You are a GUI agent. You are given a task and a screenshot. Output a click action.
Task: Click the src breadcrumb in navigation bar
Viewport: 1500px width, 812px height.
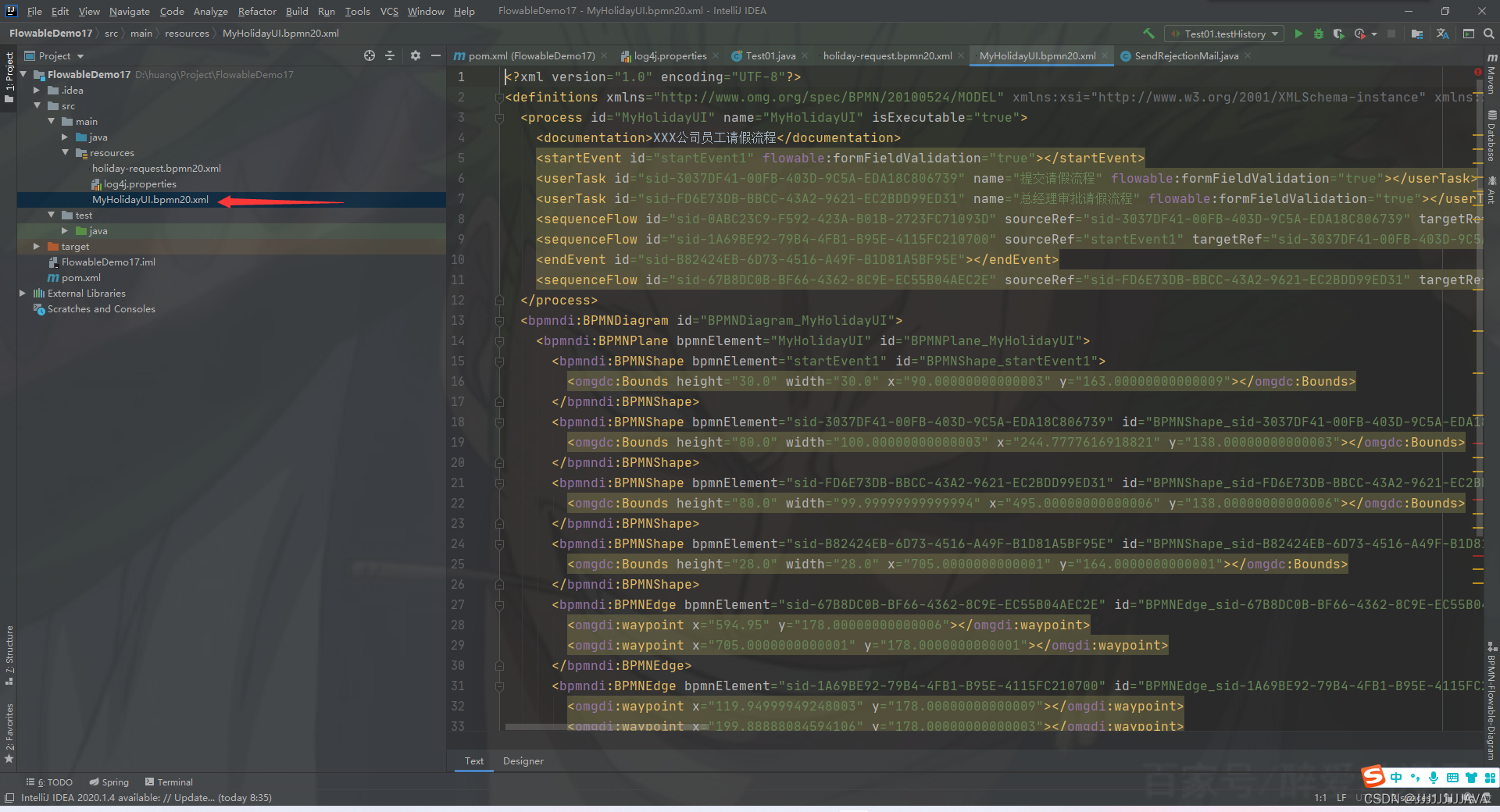click(x=111, y=33)
